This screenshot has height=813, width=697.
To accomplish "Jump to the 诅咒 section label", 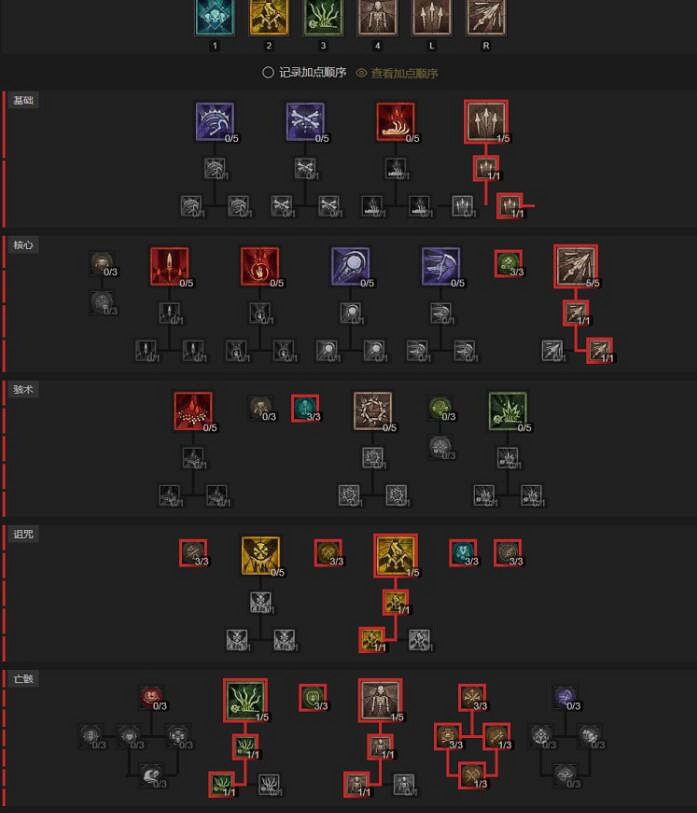I will [23, 534].
